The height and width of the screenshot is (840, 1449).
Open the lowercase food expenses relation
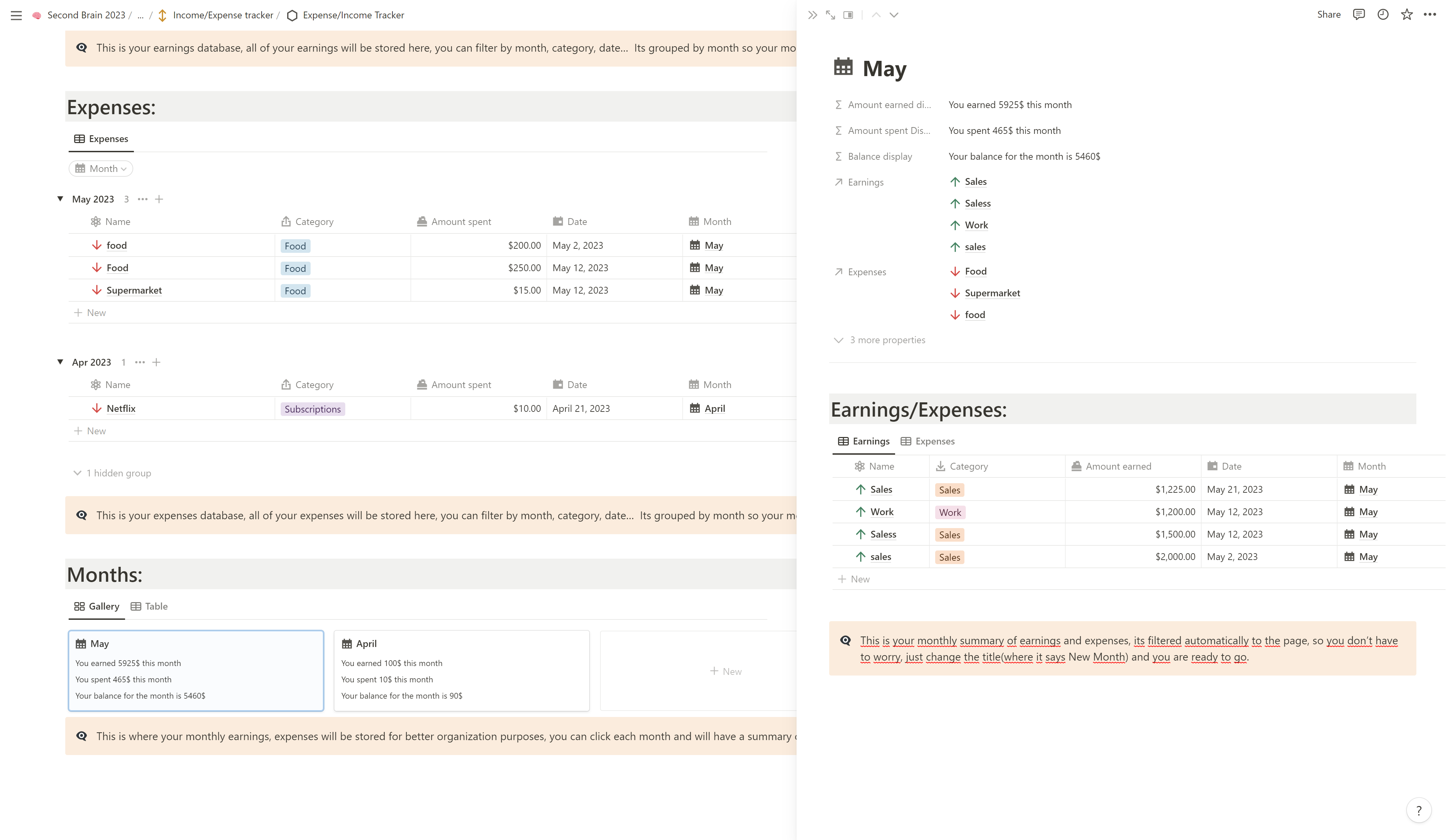coord(975,315)
